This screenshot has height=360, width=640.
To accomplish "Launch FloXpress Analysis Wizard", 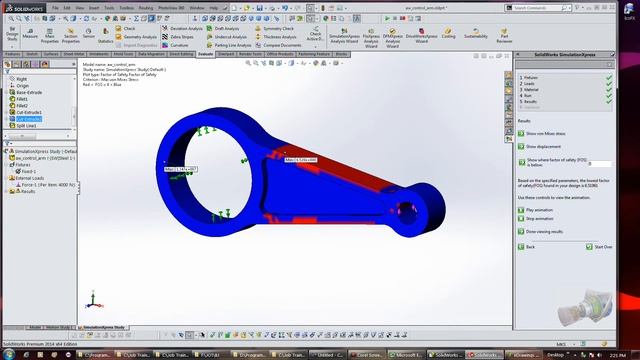I will tap(371, 38).
